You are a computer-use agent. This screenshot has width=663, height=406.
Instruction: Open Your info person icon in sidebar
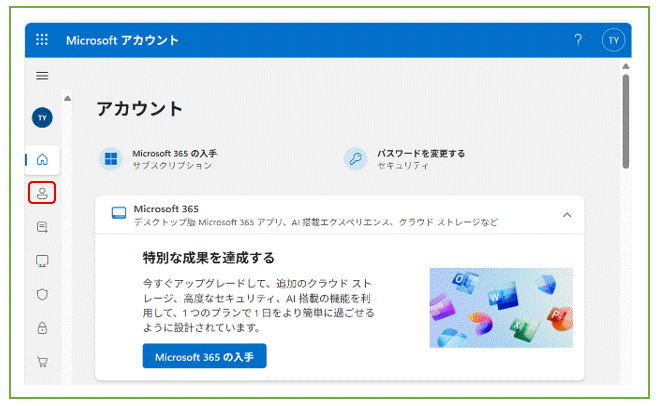point(42,193)
